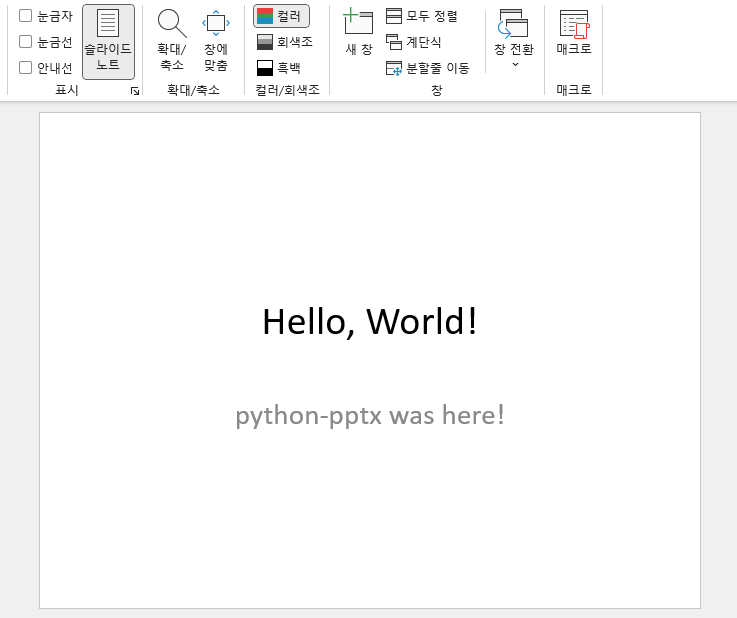Click 분할줄 이동 move split
The width and height of the screenshot is (737, 618).
pos(427,68)
